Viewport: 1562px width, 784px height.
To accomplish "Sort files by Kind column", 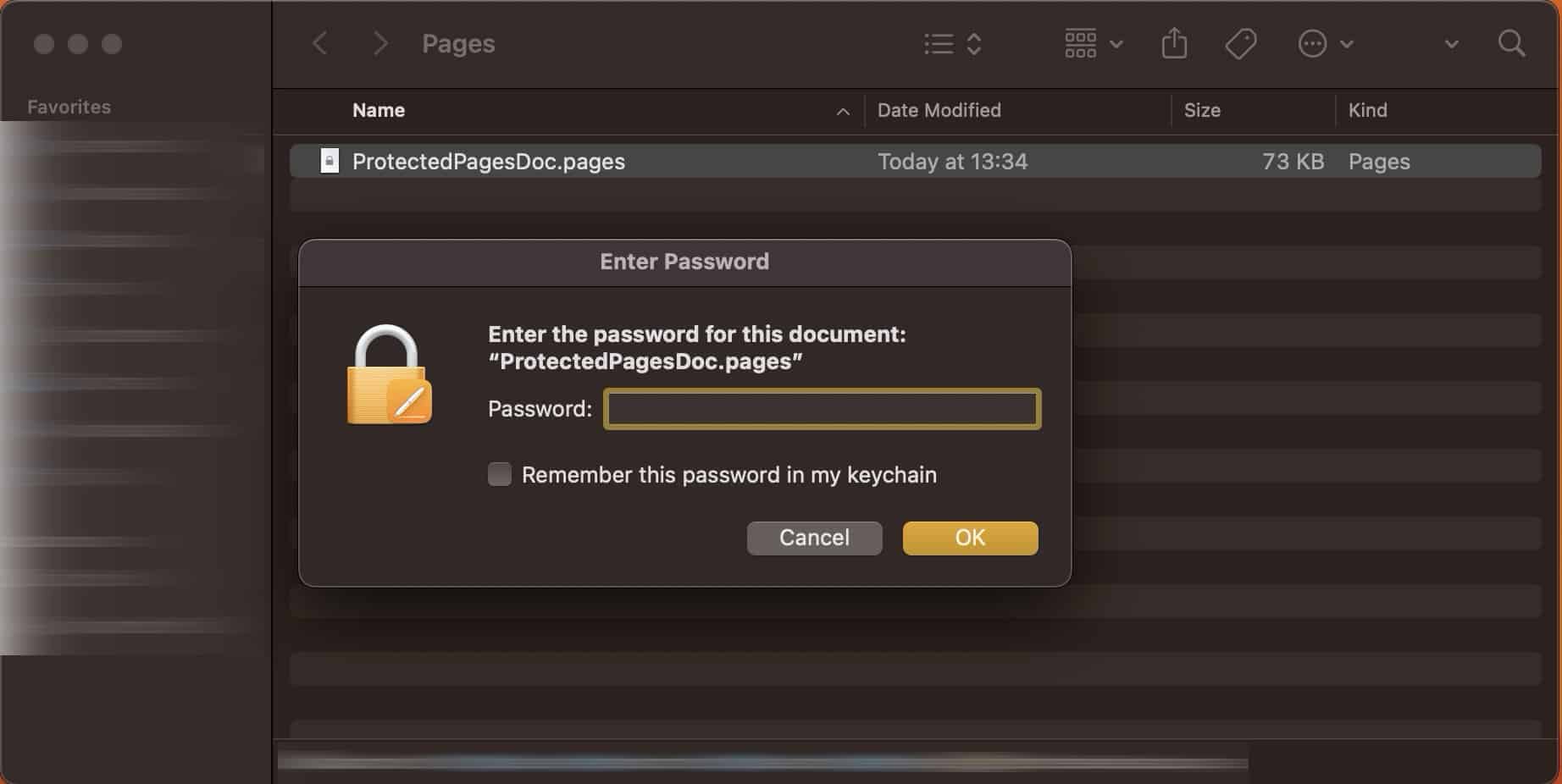I will [x=1367, y=110].
